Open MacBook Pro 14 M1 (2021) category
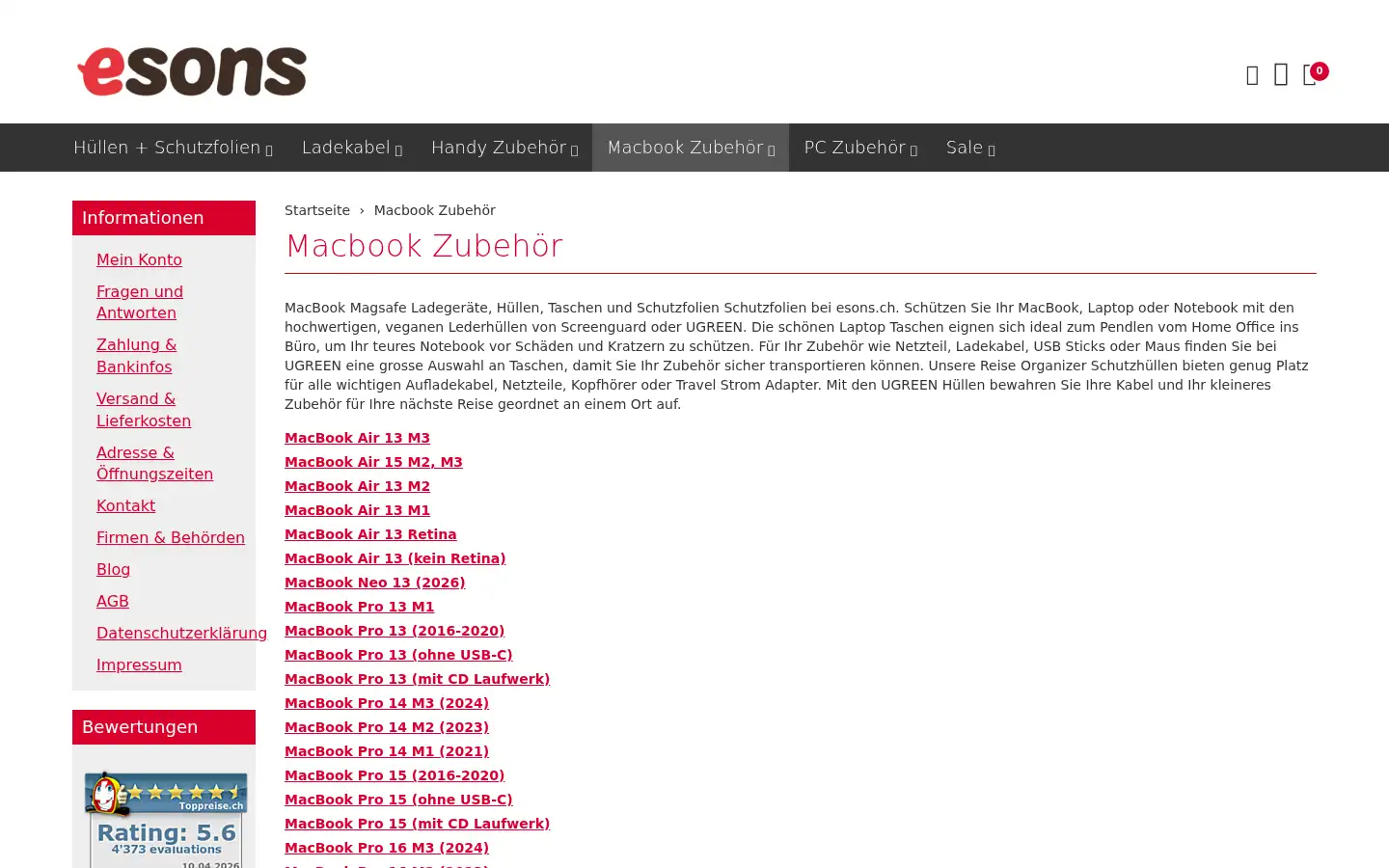 (387, 751)
